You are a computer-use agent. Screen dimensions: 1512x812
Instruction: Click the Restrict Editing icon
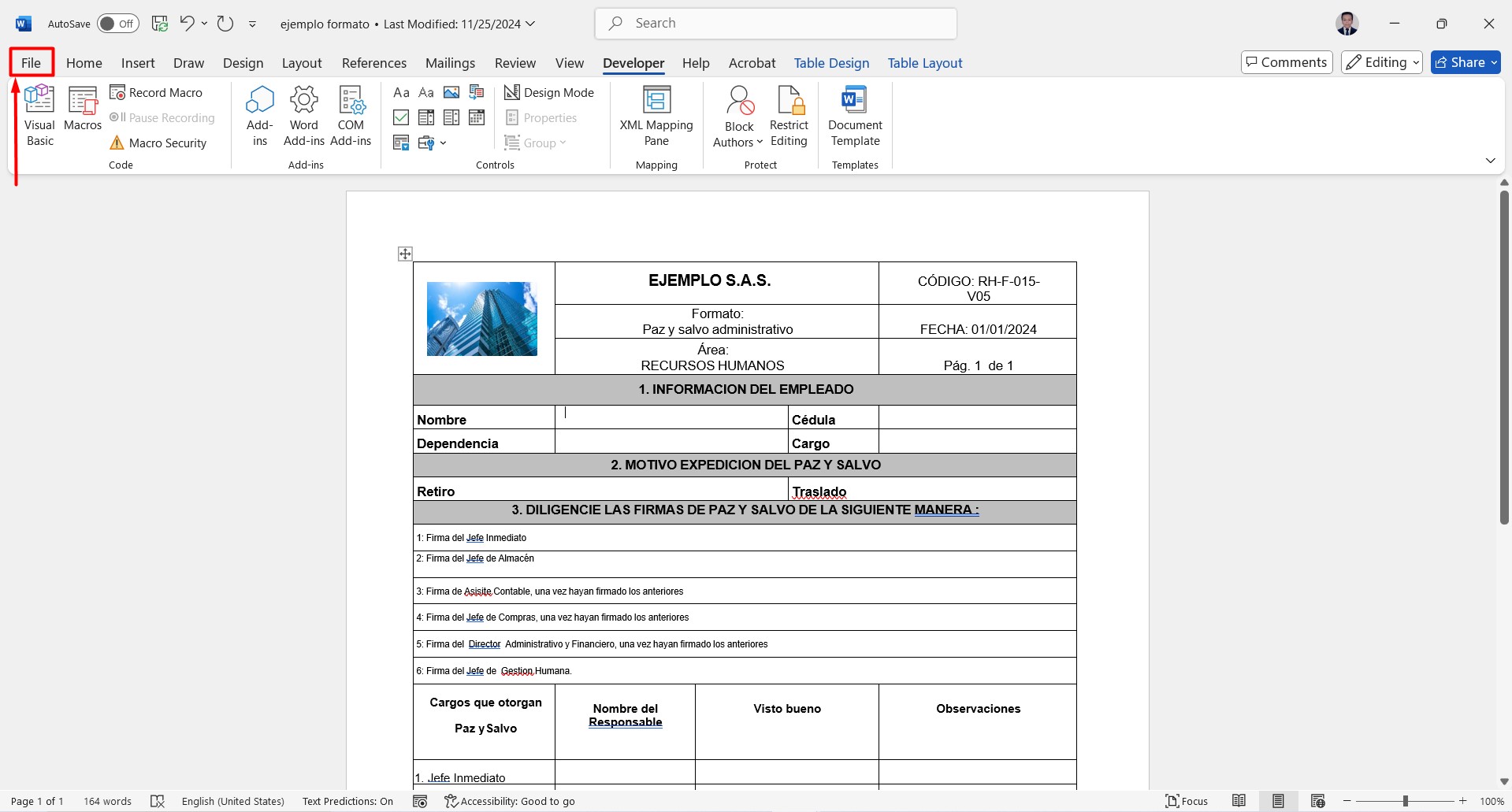pyautogui.click(x=789, y=102)
